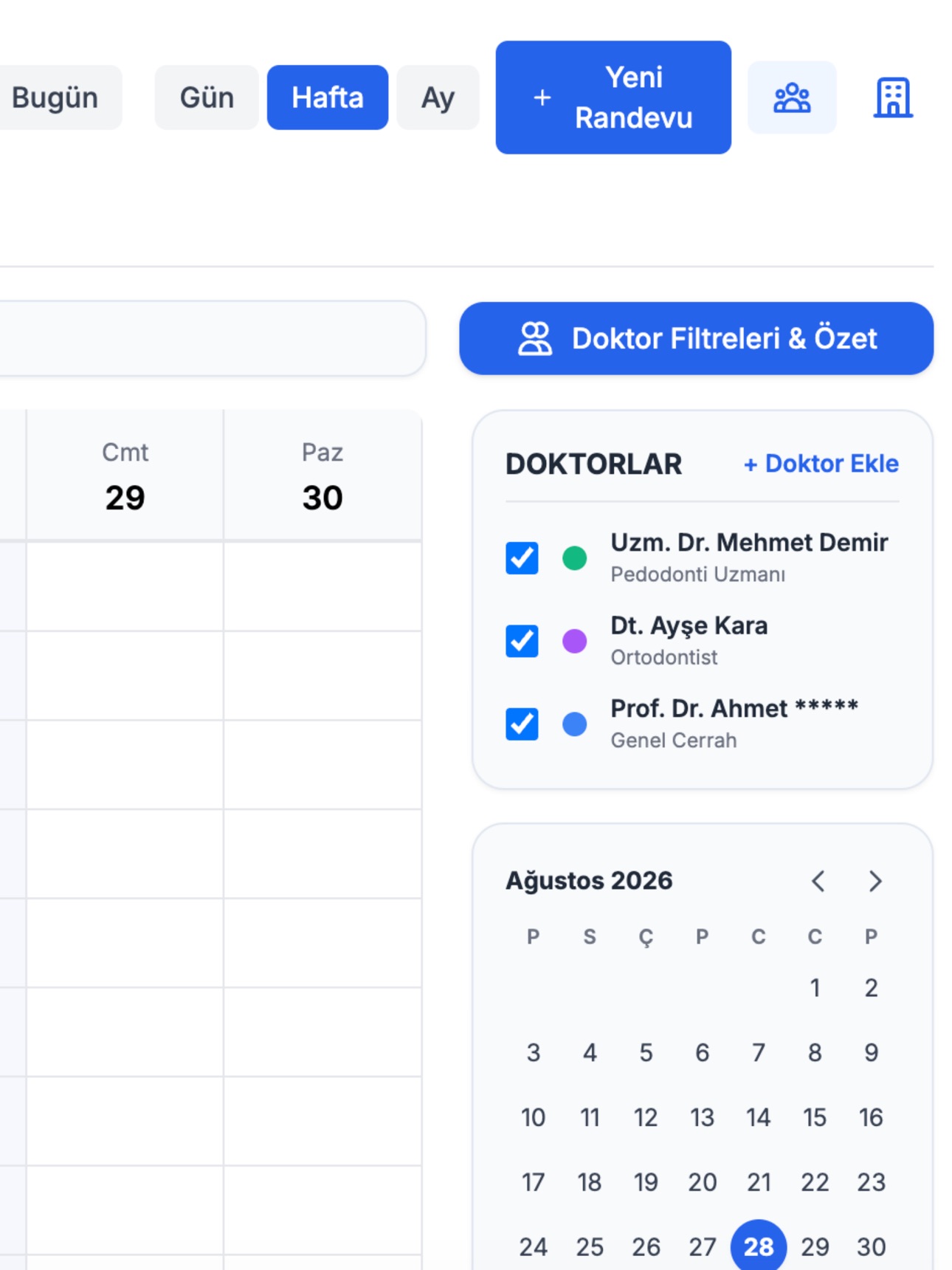Uncheck Prof. Dr. Ahmet checkbox
The width and height of the screenshot is (952, 1270).
[x=522, y=724]
